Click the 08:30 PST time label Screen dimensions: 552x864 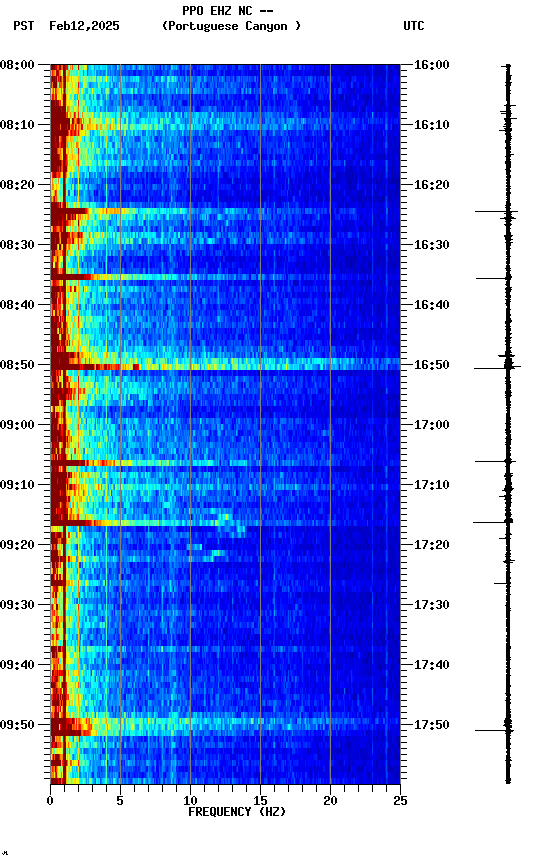pyautogui.click(x=17, y=245)
